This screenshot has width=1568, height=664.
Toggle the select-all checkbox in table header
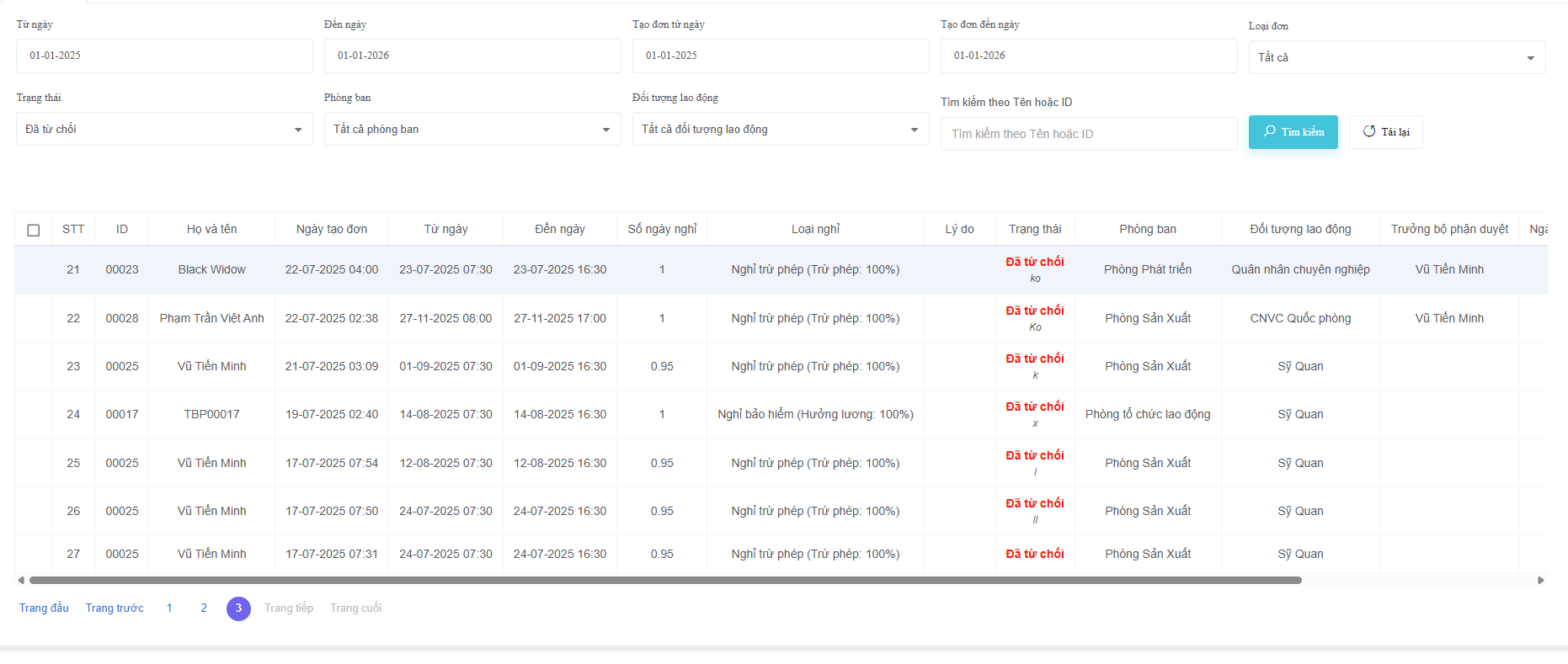click(34, 230)
